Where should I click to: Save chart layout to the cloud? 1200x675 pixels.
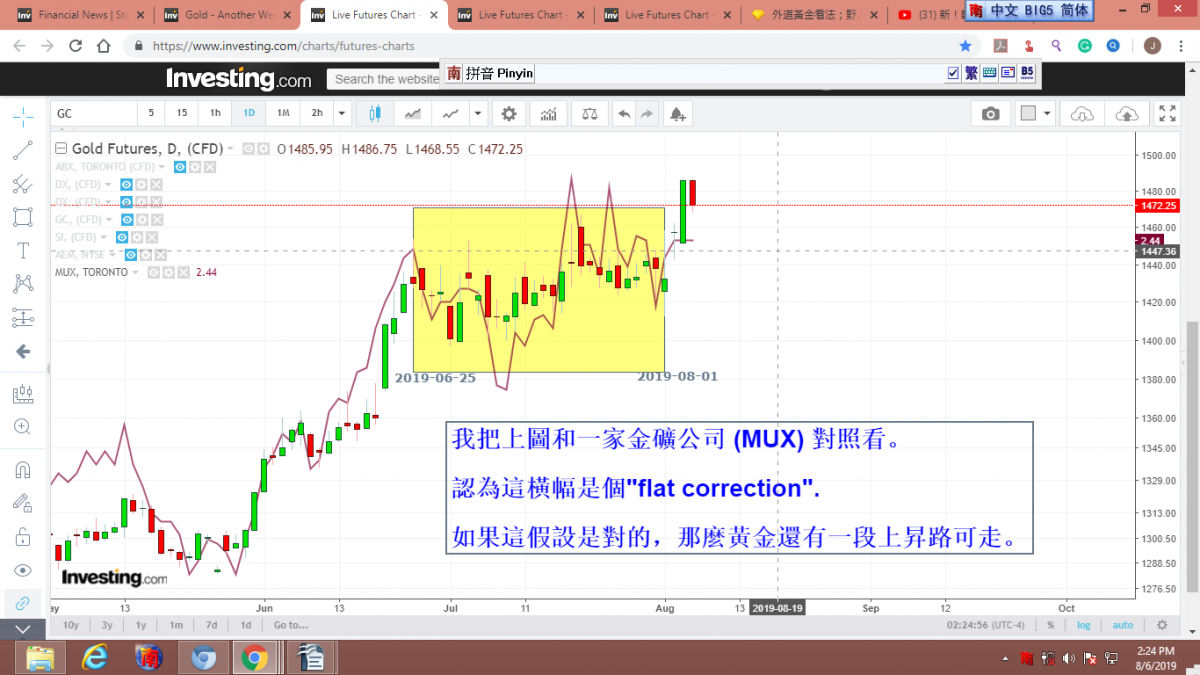tap(1126, 113)
